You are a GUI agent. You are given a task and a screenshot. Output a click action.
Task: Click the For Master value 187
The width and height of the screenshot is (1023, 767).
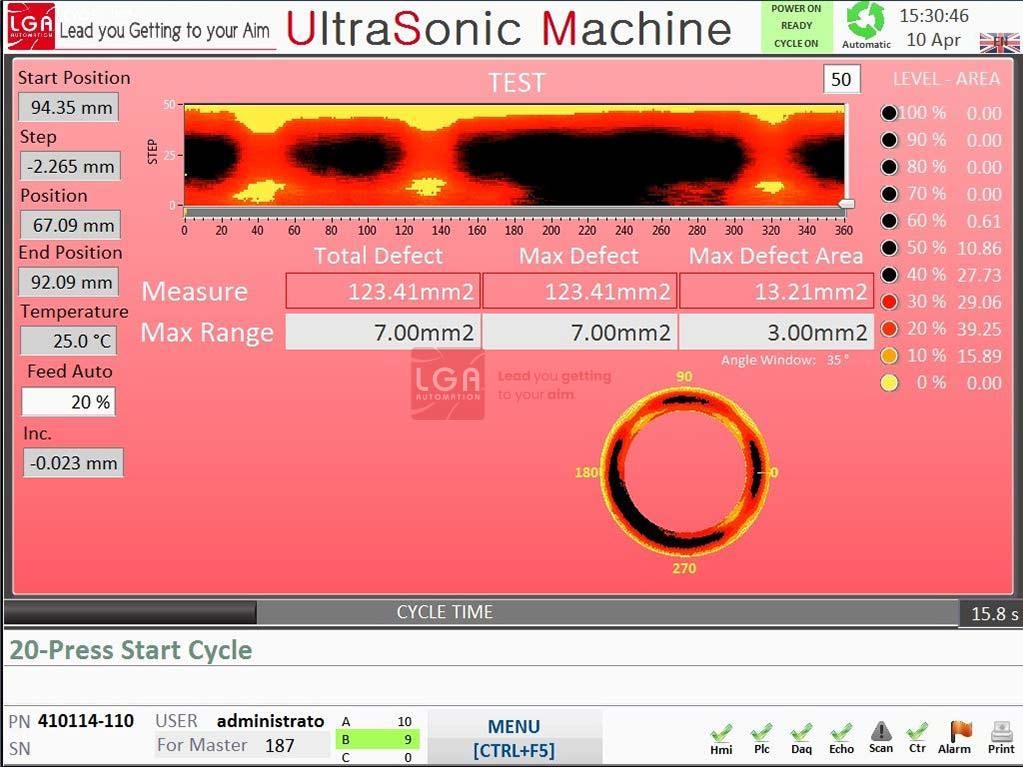(280, 745)
